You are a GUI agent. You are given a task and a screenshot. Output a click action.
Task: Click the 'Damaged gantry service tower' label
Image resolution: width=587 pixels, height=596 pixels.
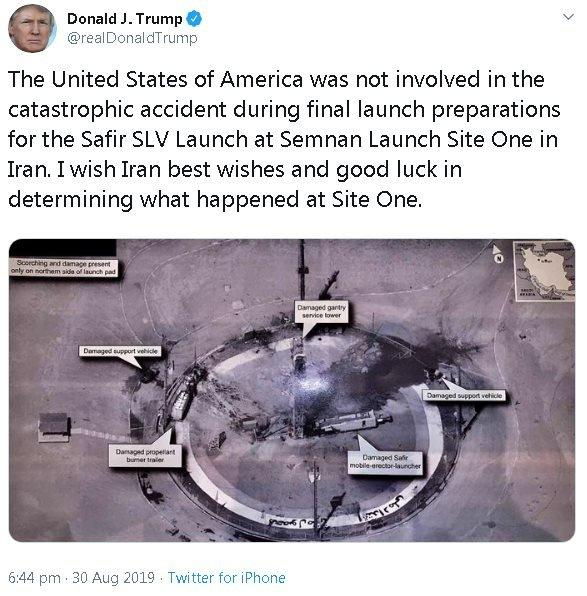[321, 312]
